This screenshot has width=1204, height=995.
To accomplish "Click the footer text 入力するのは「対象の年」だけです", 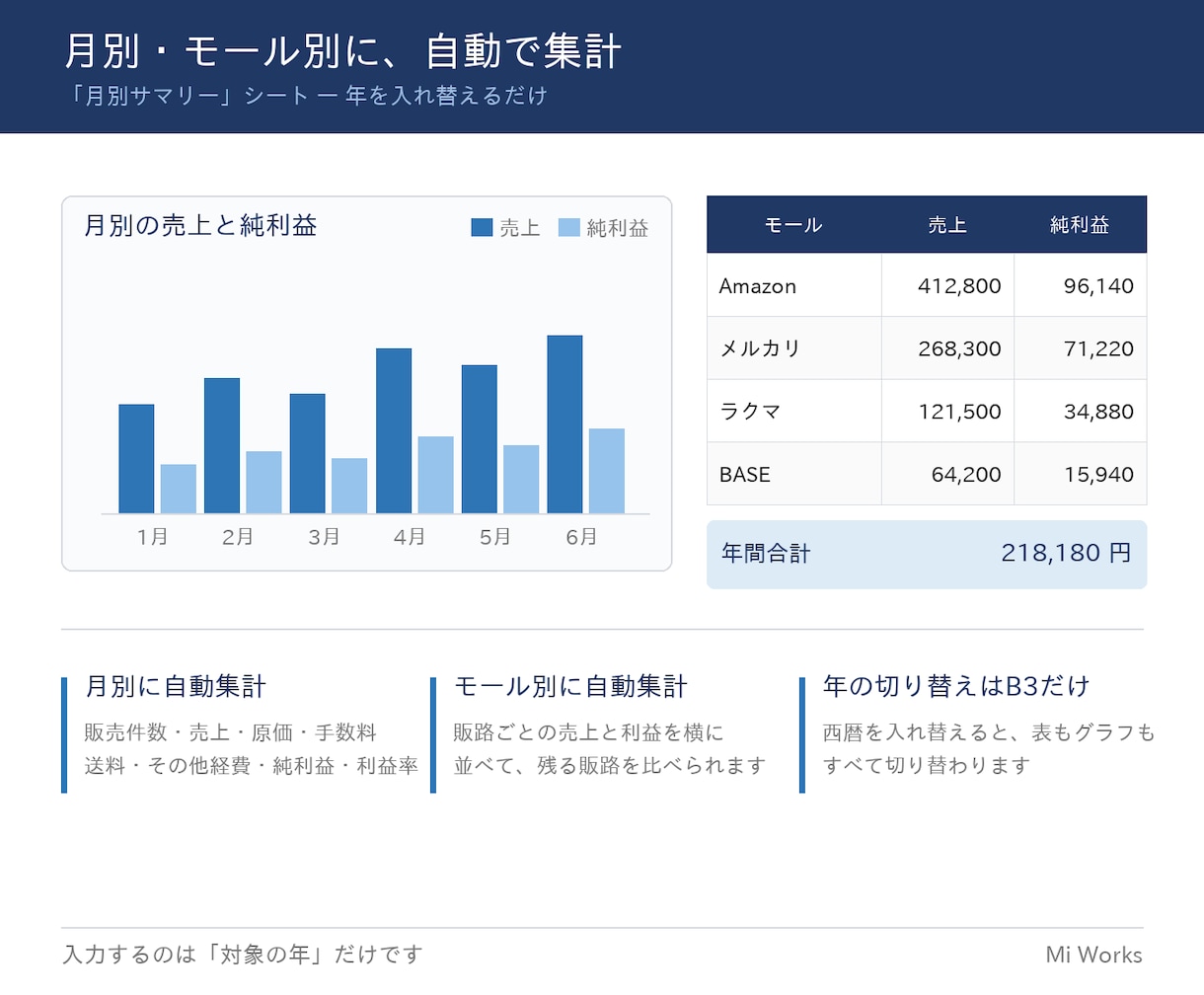I will pos(243,955).
